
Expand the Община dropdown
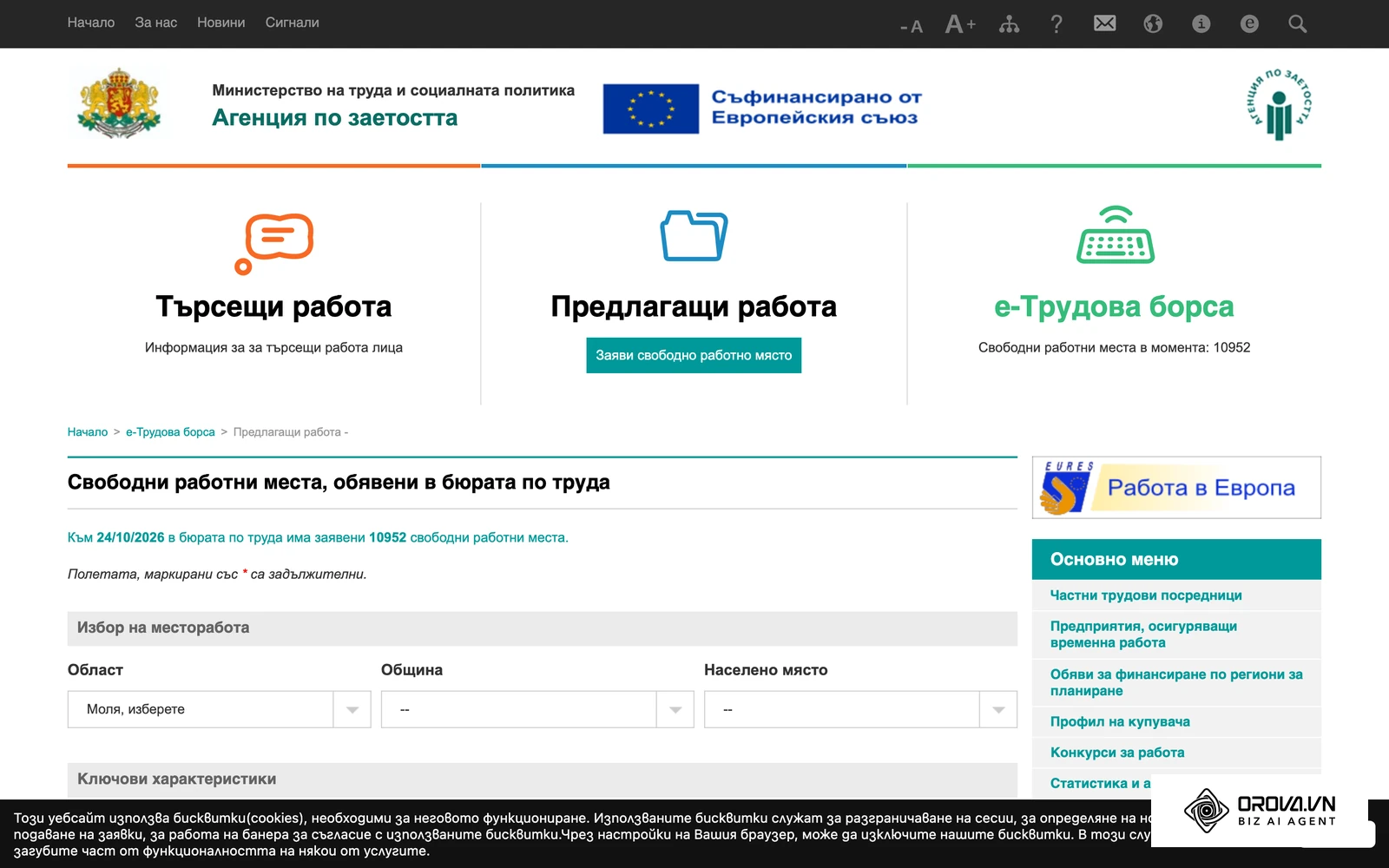[x=537, y=709]
